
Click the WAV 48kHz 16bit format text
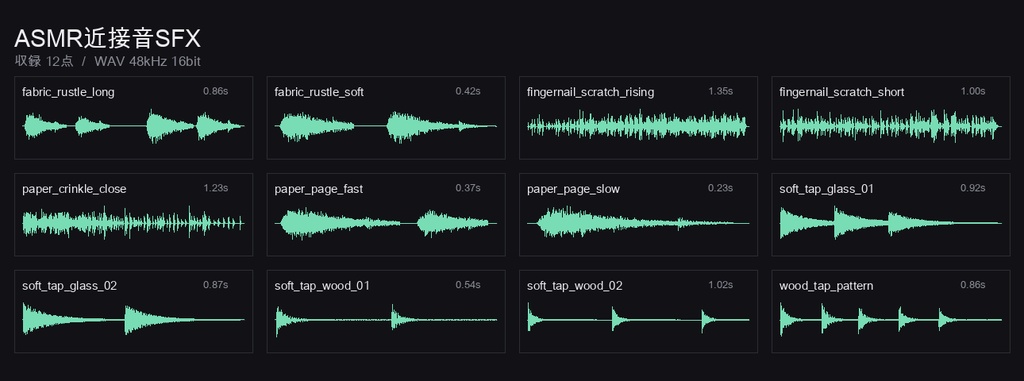(x=148, y=61)
